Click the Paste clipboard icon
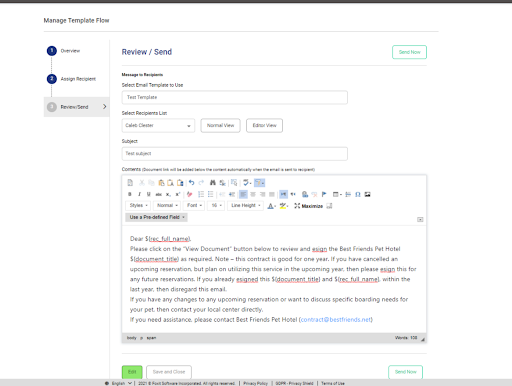This screenshot has height=386, width=512. click(161, 183)
